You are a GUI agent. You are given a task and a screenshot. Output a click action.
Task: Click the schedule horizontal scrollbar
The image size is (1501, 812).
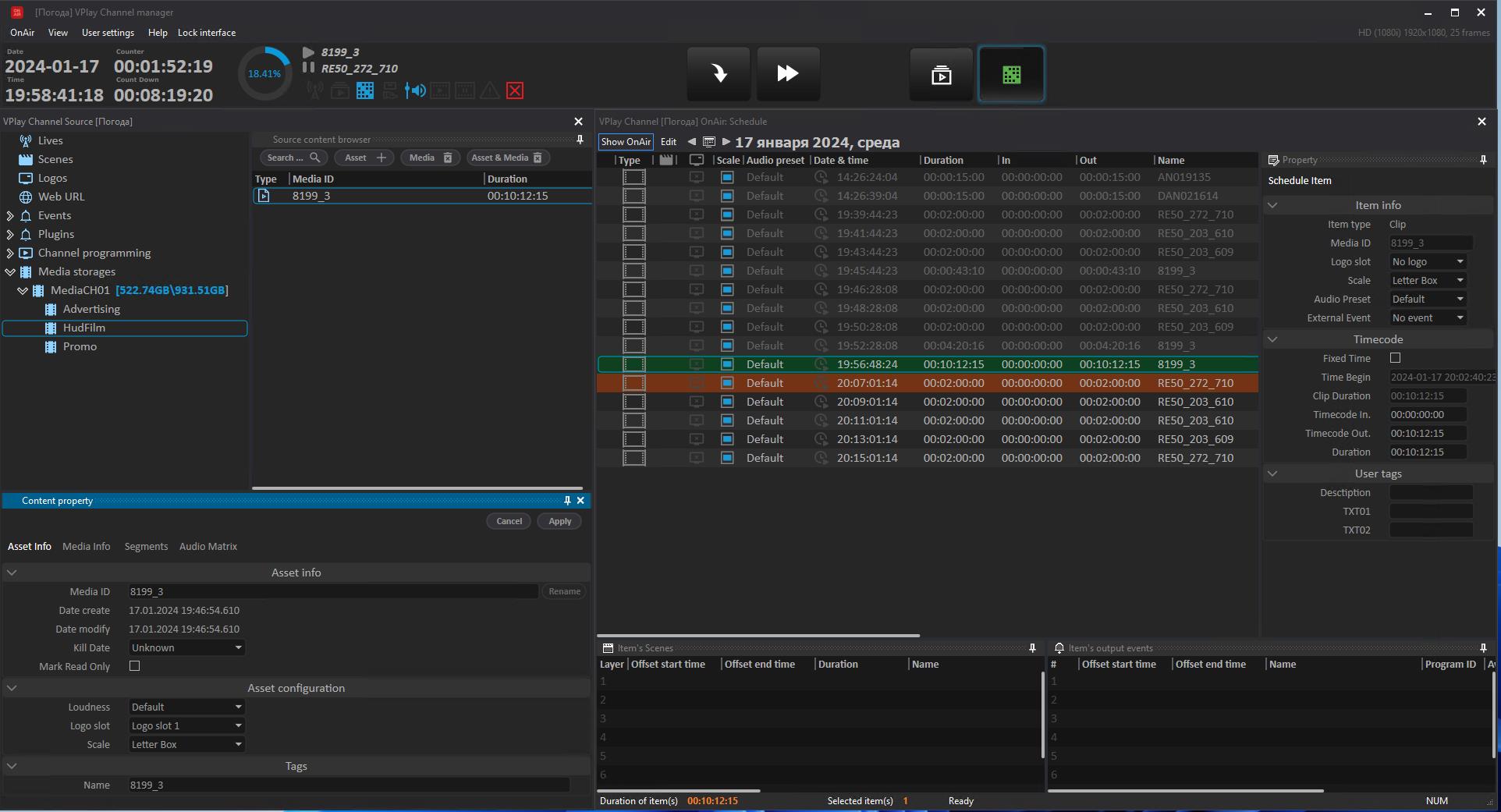tap(758, 636)
